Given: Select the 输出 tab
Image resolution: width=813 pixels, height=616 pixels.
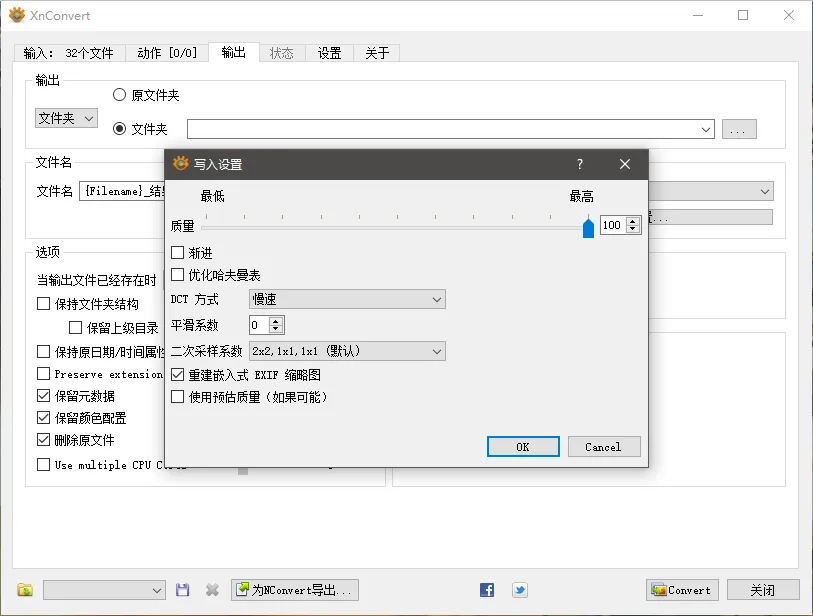Looking at the screenshot, I should tap(233, 52).
